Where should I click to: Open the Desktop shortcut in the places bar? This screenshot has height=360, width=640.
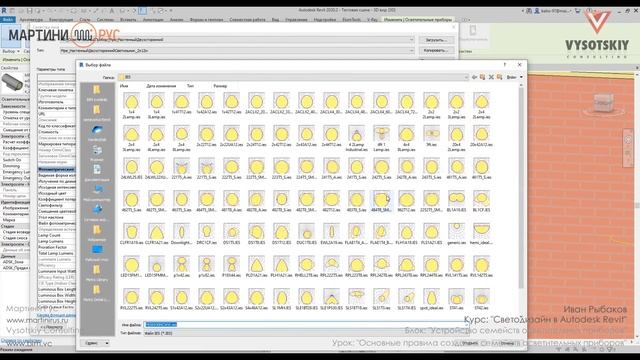(97, 253)
